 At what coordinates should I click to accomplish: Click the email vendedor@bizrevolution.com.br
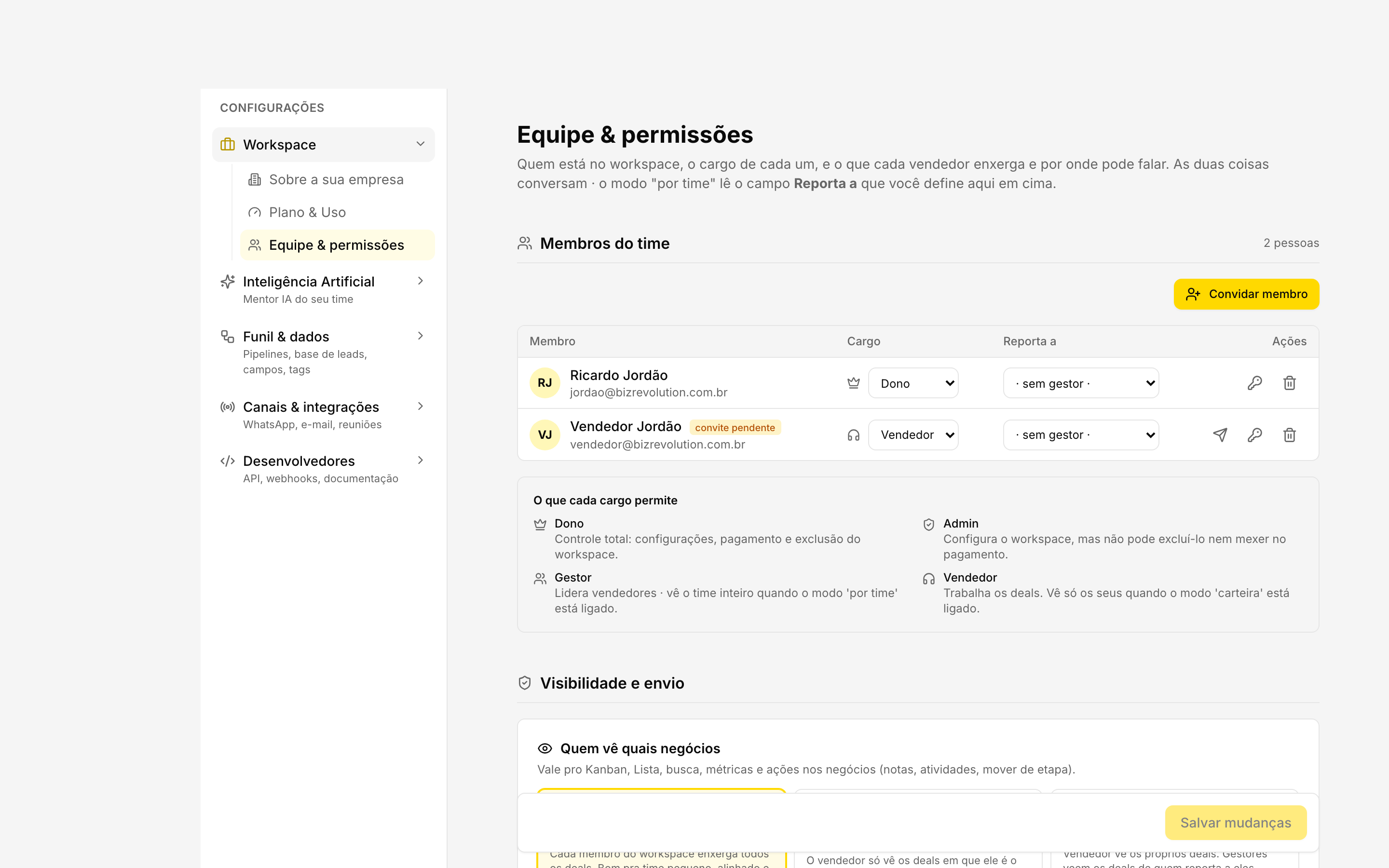click(657, 444)
